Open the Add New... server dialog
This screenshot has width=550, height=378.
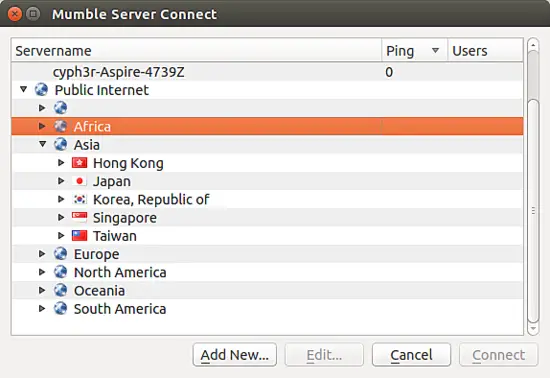pos(235,355)
